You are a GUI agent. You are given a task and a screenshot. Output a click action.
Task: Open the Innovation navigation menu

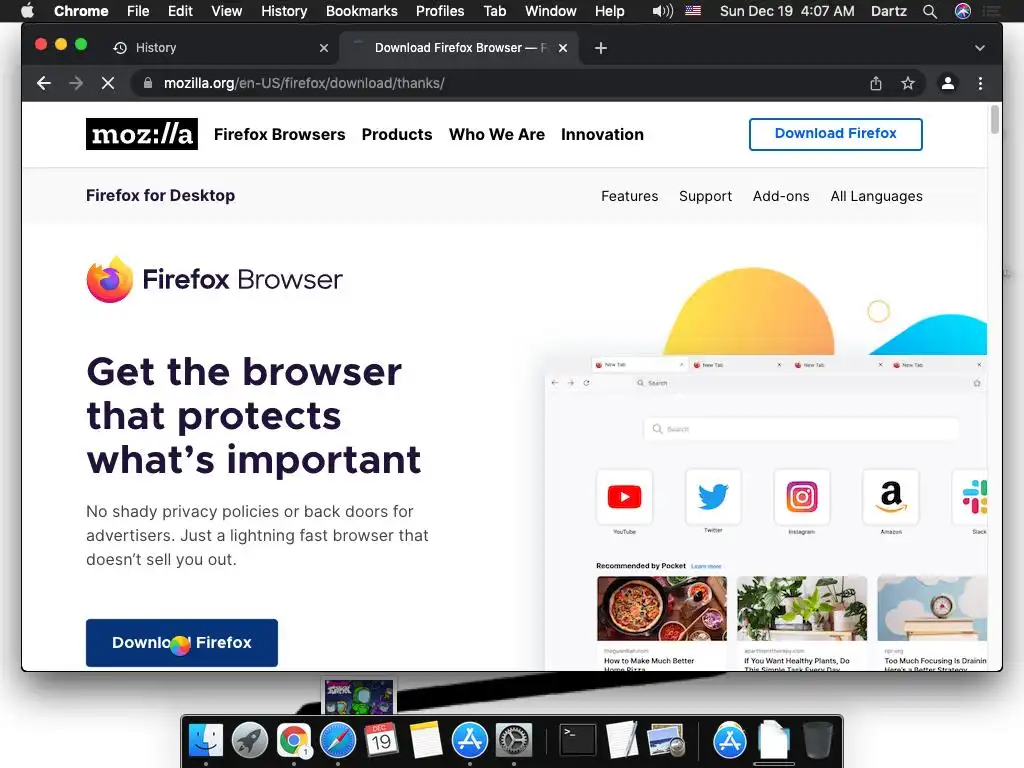[602, 134]
